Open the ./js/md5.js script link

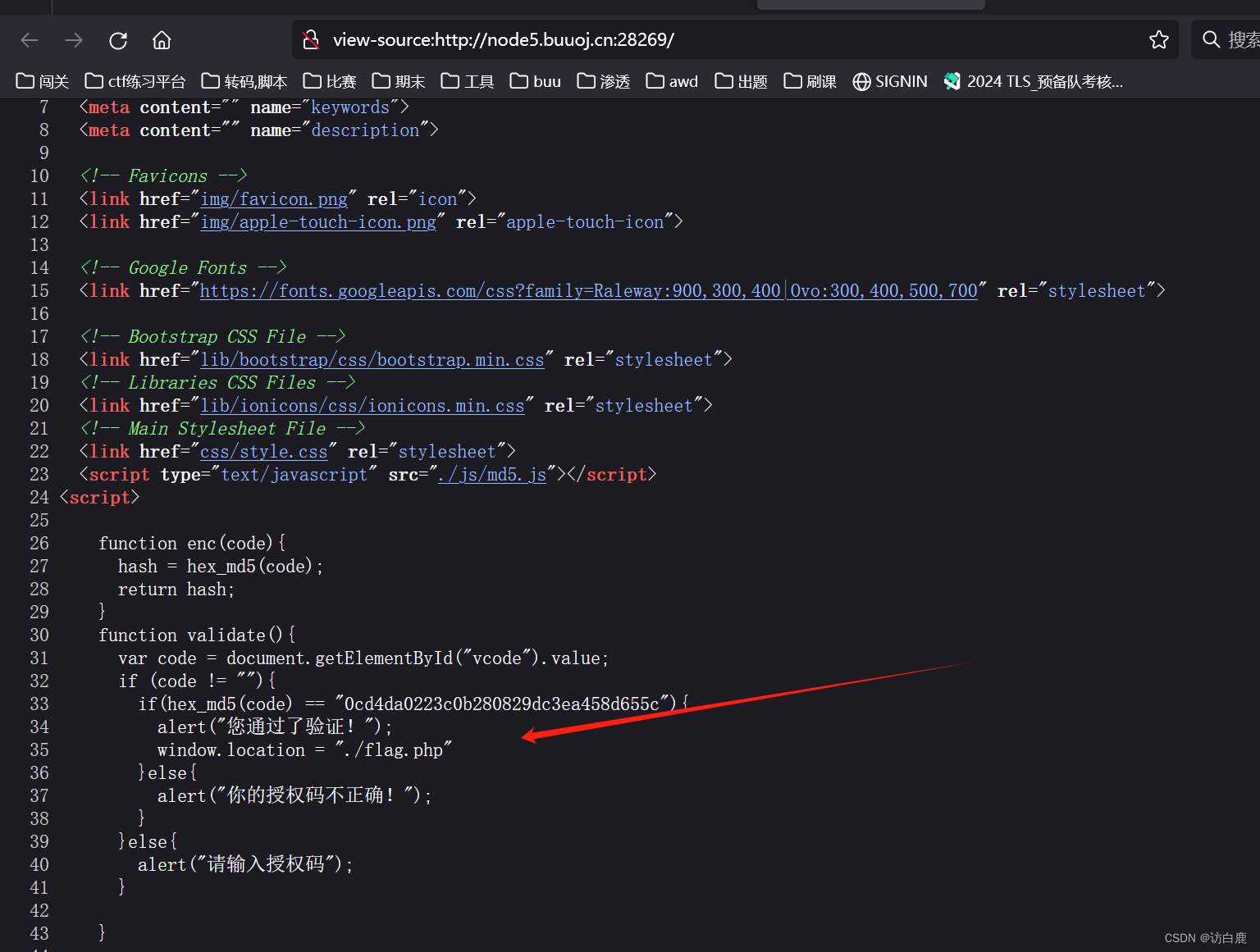(x=492, y=475)
